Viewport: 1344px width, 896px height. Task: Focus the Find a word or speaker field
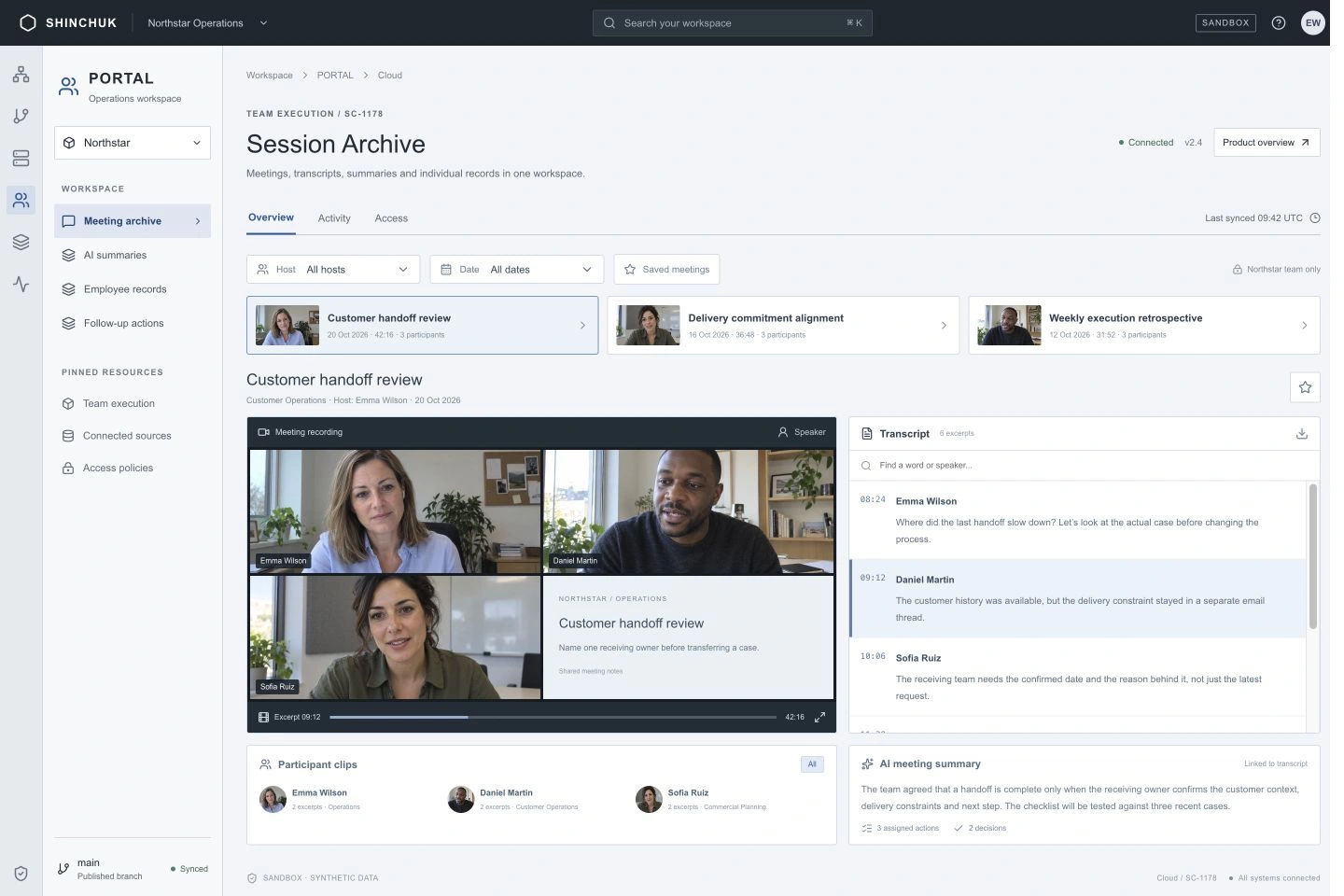coord(1085,466)
